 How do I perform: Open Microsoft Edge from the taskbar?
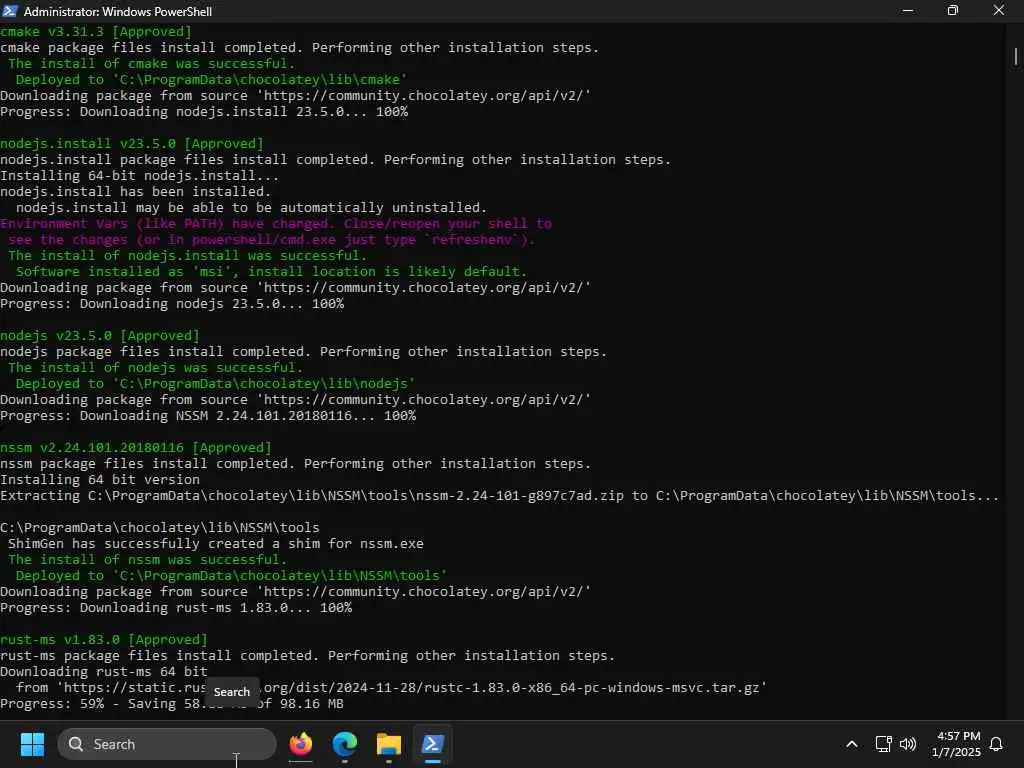click(x=345, y=744)
